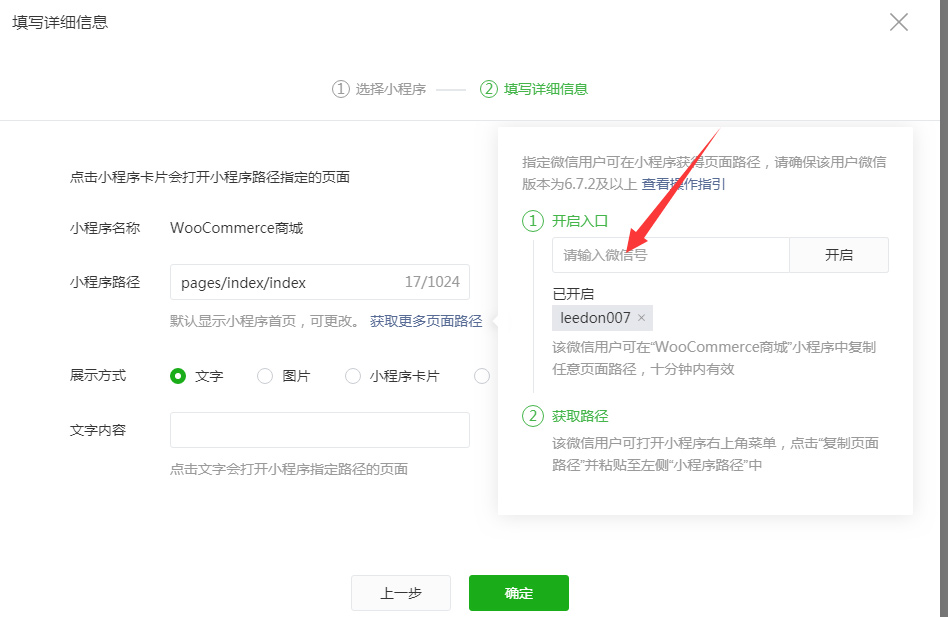The image size is (948, 617).
Task: Select the 小程序卡片 display option
Action: coord(352,376)
